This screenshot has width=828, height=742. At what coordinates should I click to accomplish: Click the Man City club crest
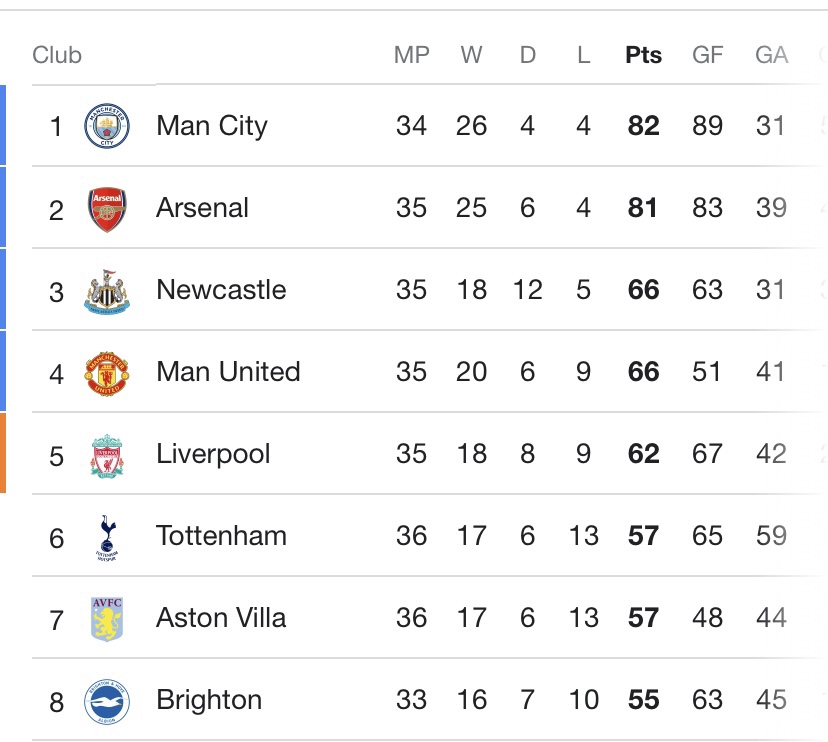pyautogui.click(x=108, y=126)
